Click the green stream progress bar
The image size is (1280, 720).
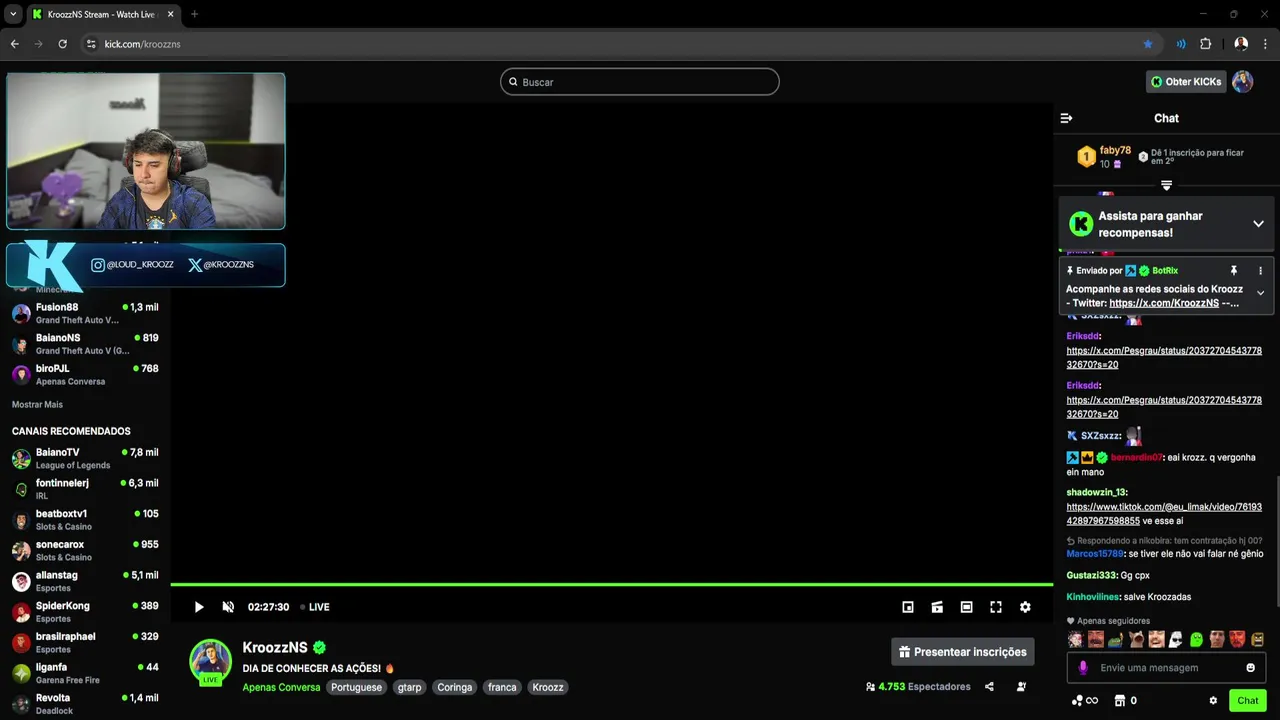point(612,584)
